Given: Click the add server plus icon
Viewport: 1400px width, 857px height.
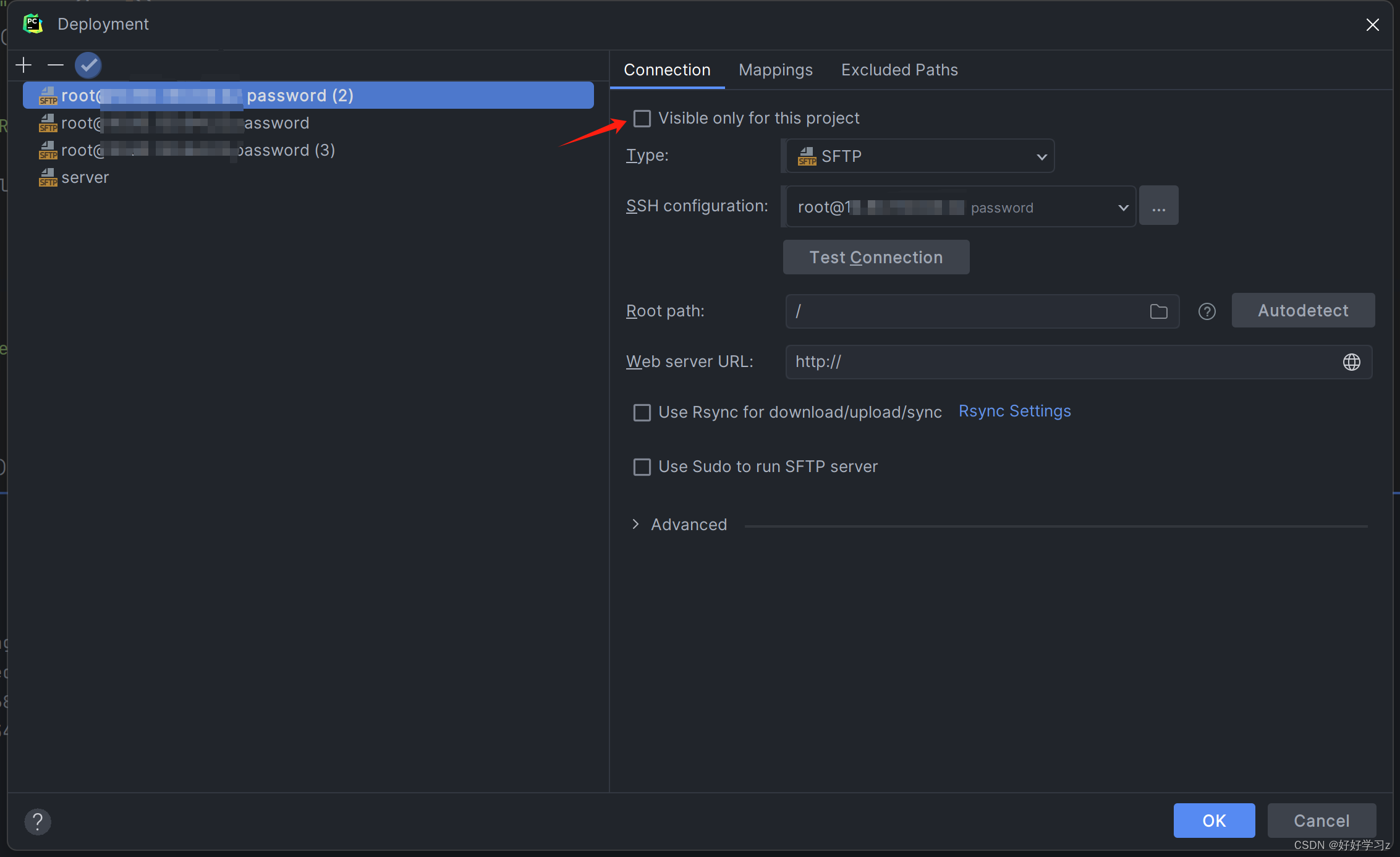Looking at the screenshot, I should (23, 65).
